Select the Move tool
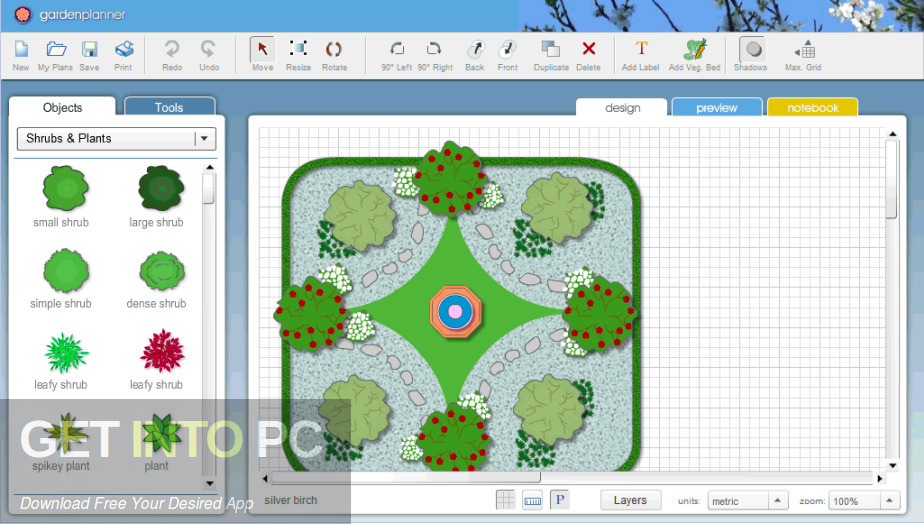Image resolution: width=924 pixels, height=524 pixels. click(262, 50)
